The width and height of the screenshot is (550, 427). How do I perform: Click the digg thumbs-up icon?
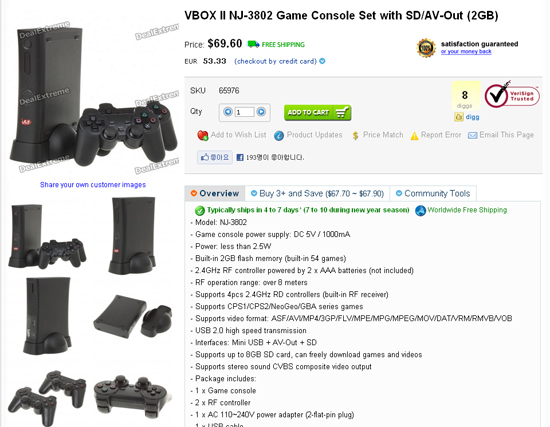pyautogui.click(x=459, y=117)
